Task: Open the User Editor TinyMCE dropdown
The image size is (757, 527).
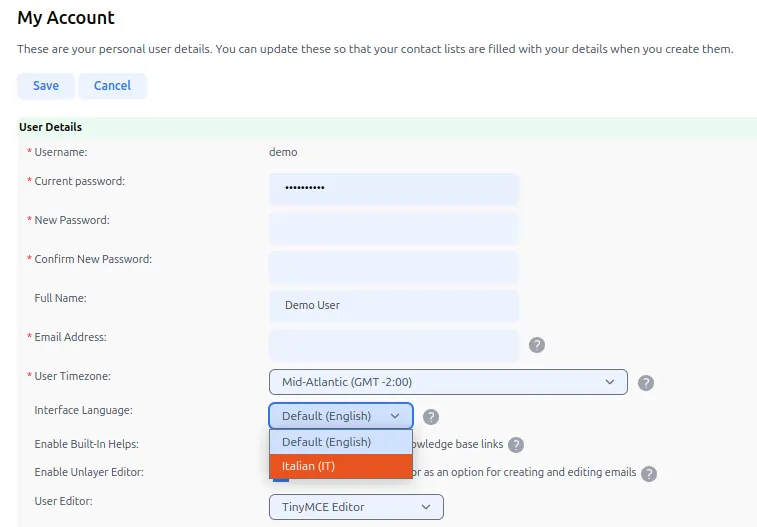Action: tap(356, 507)
